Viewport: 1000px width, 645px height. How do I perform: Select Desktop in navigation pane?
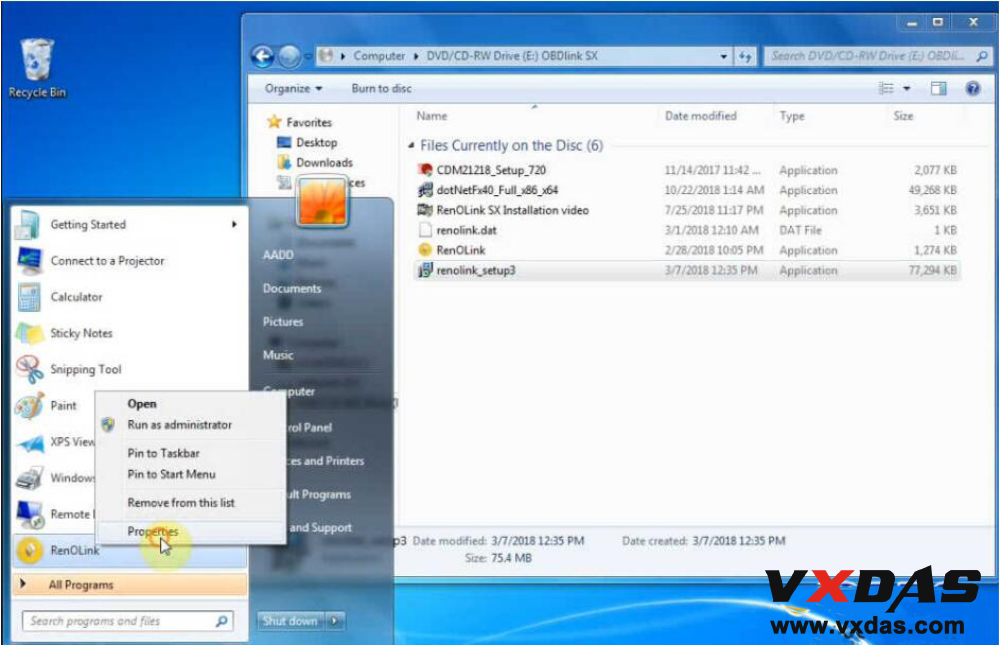pos(316,142)
